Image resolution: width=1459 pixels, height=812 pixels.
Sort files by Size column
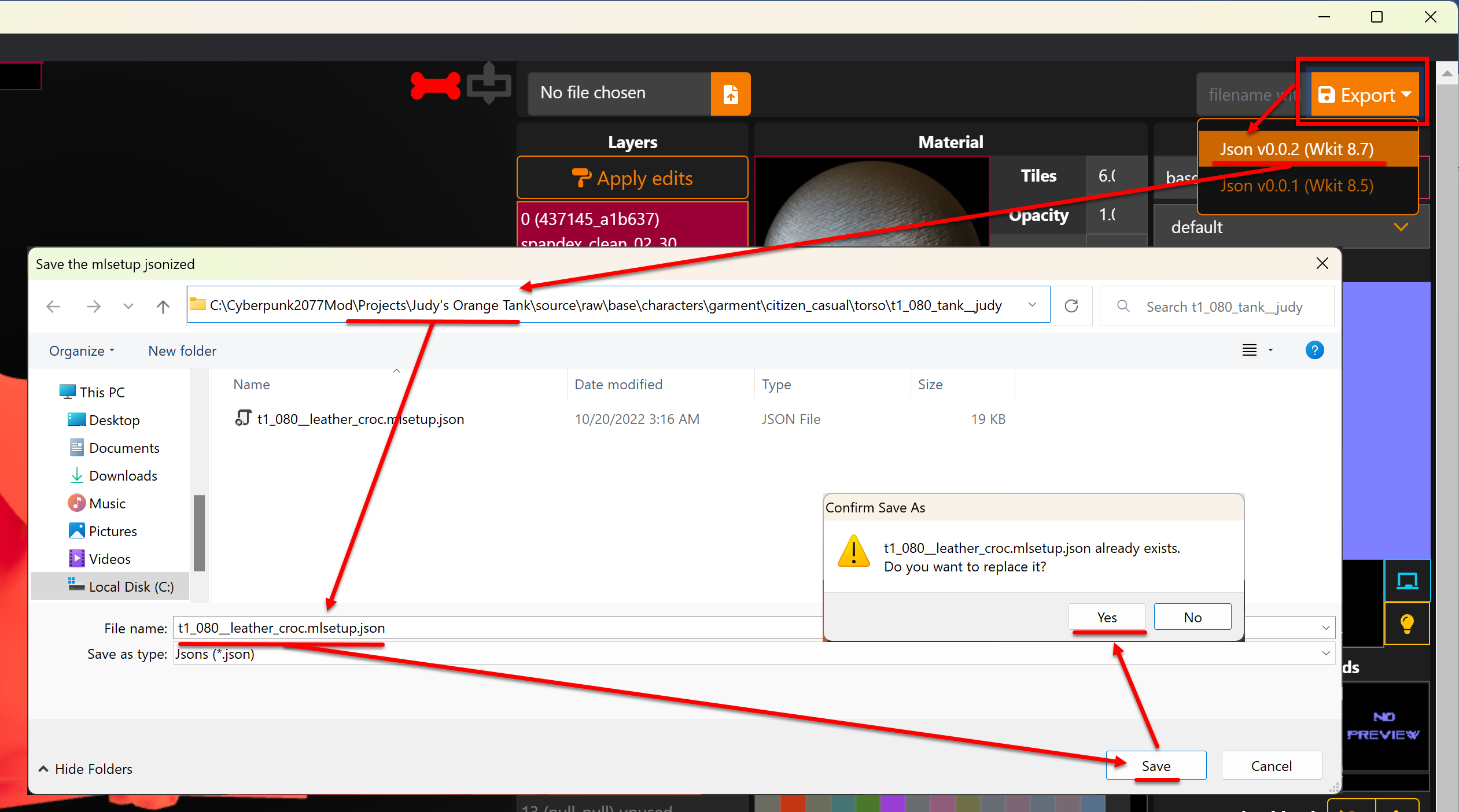tap(930, 385)
